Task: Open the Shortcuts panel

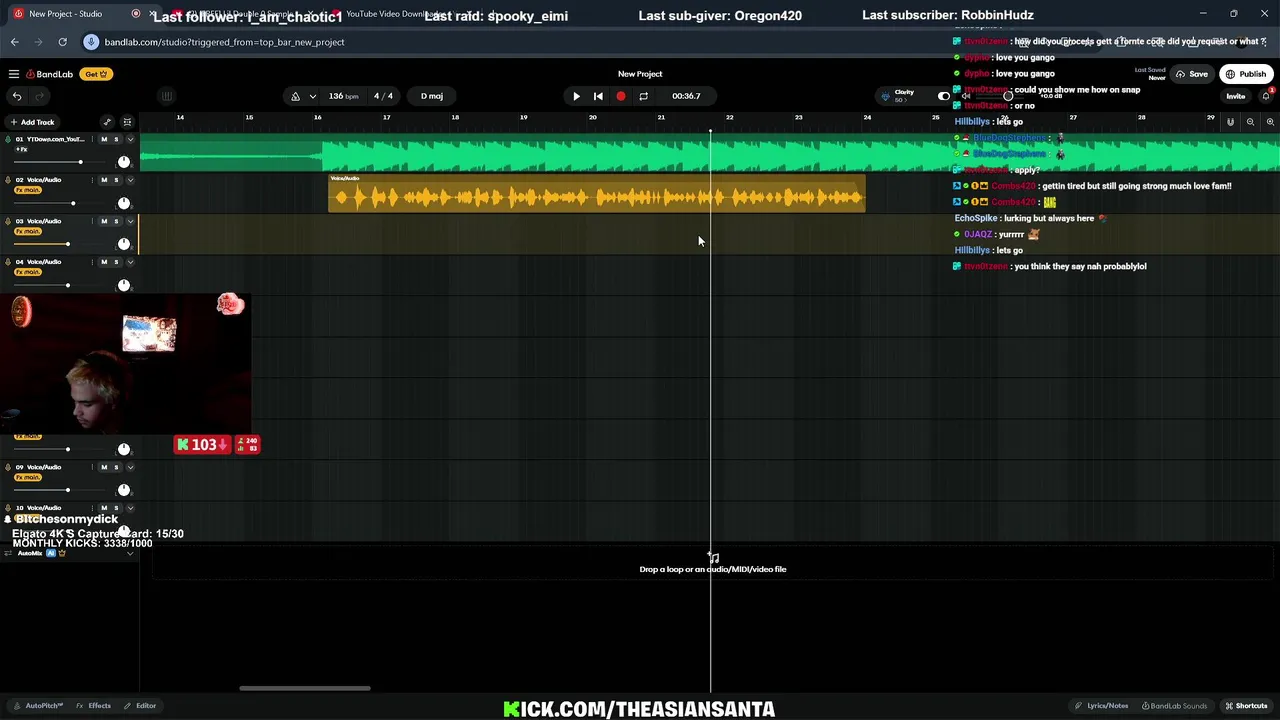Action: 1246,706
